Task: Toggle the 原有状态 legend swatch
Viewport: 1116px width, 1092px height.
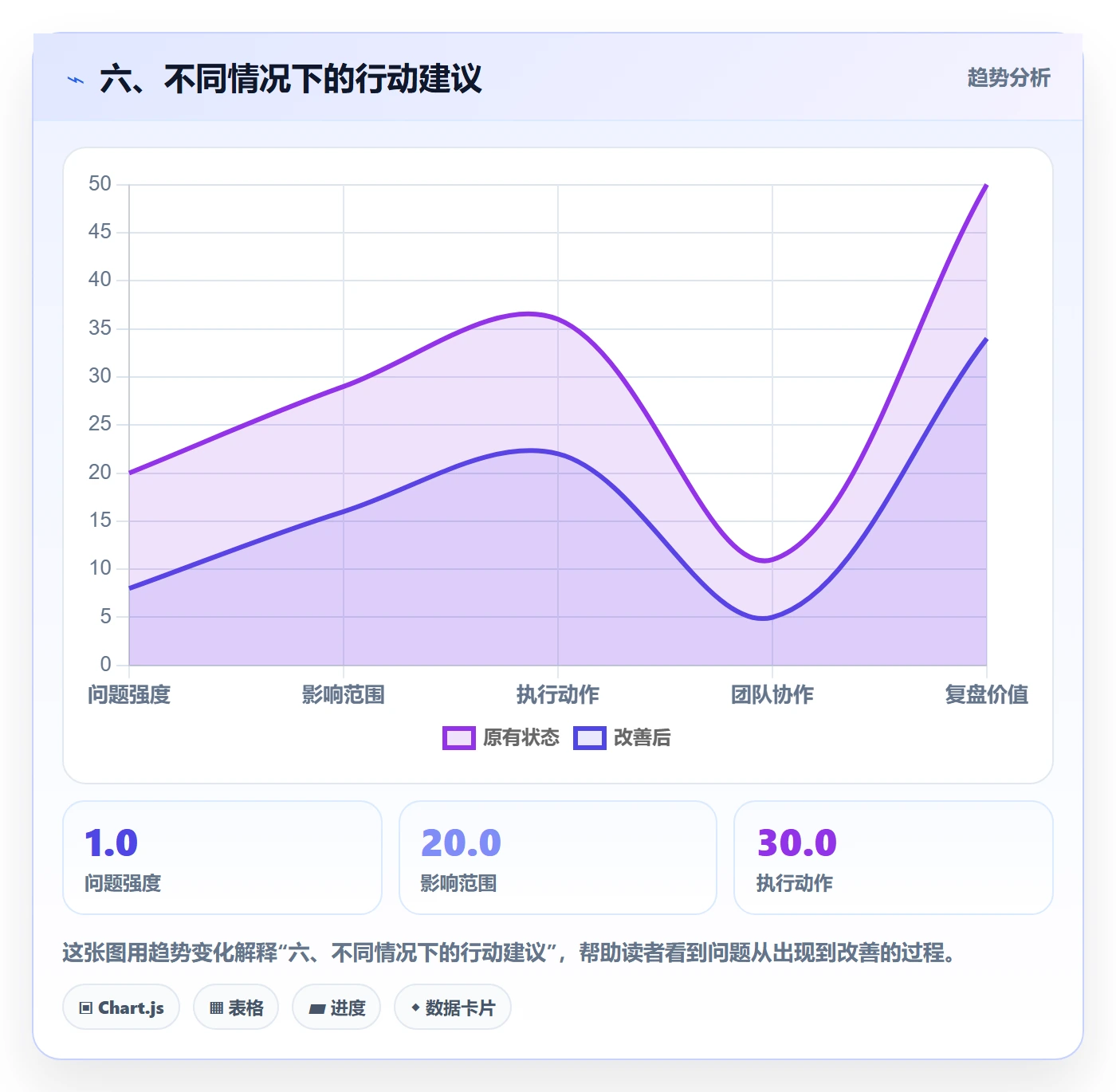Action: point(459,738)
